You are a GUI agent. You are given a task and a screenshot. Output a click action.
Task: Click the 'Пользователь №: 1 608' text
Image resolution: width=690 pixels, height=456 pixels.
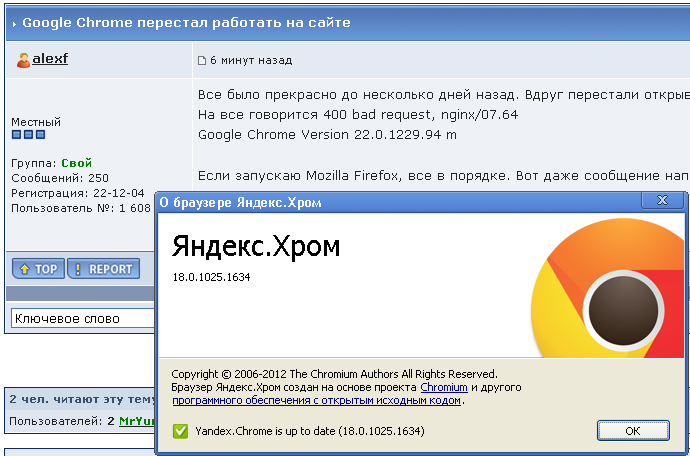click(x=81, y=208)
